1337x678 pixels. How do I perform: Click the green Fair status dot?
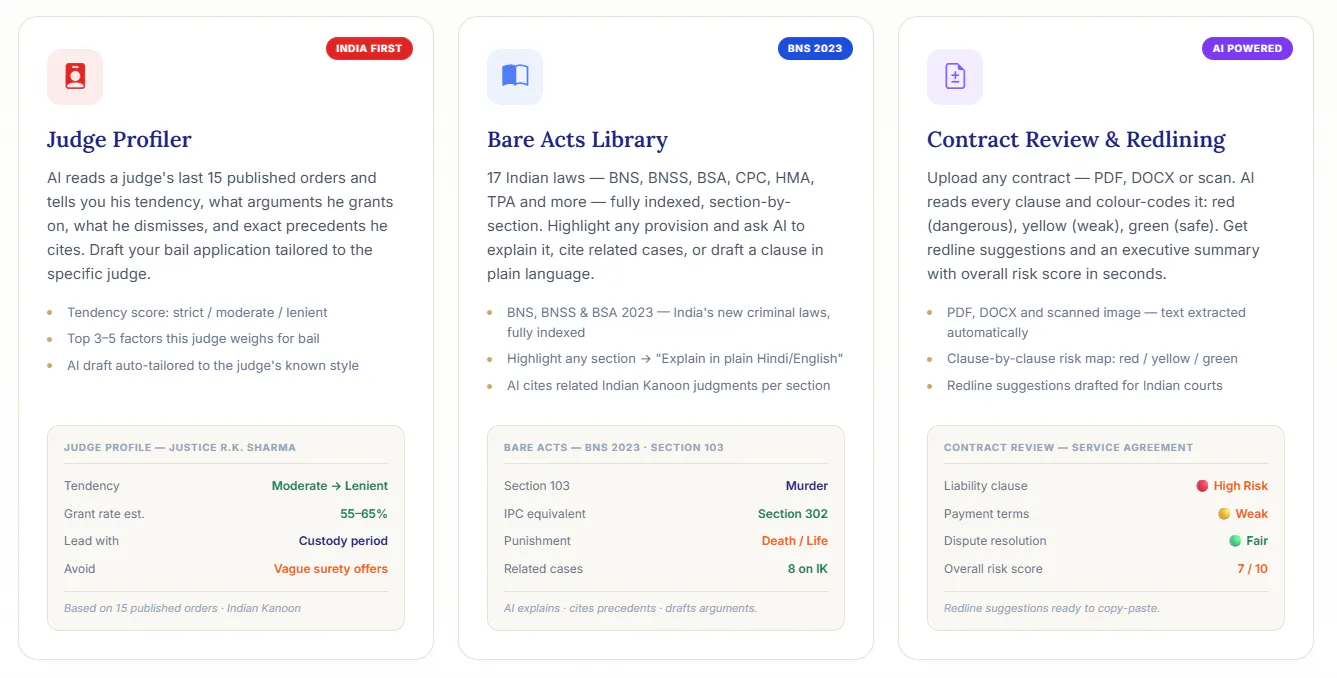coord(1235,541)
